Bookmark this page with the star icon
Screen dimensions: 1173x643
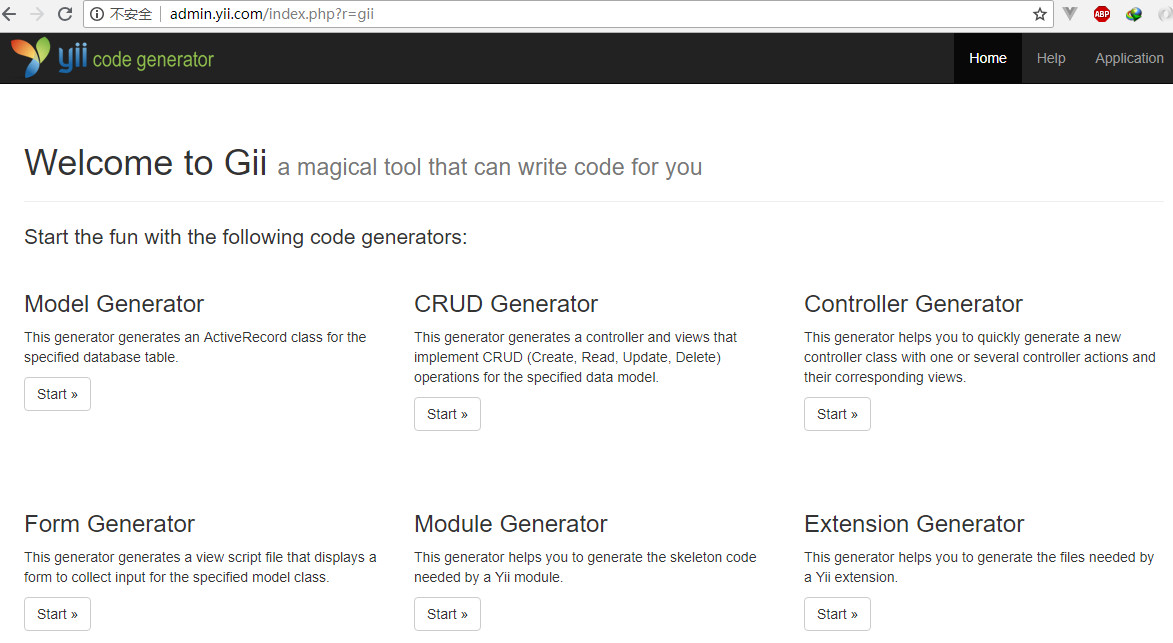pos(1040,14)
